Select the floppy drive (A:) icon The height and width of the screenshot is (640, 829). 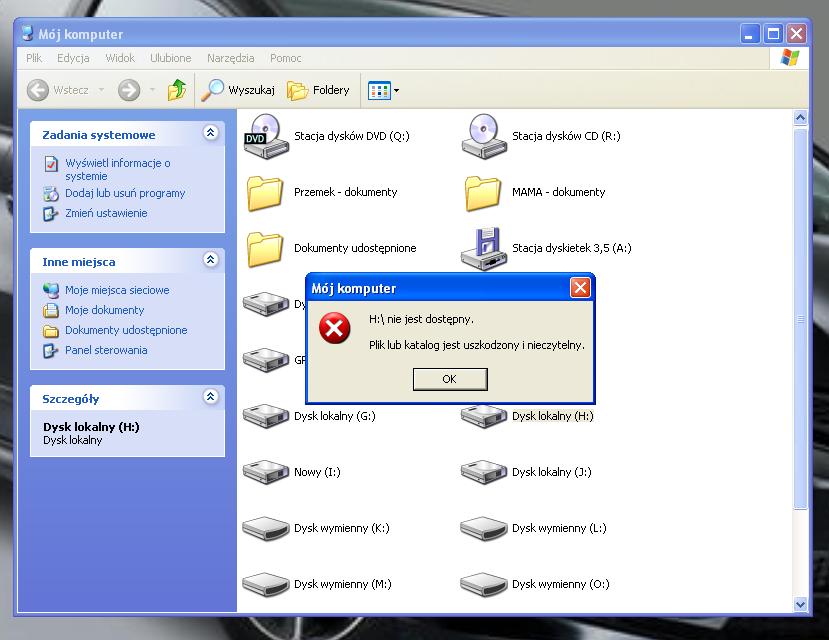(484, 248)
